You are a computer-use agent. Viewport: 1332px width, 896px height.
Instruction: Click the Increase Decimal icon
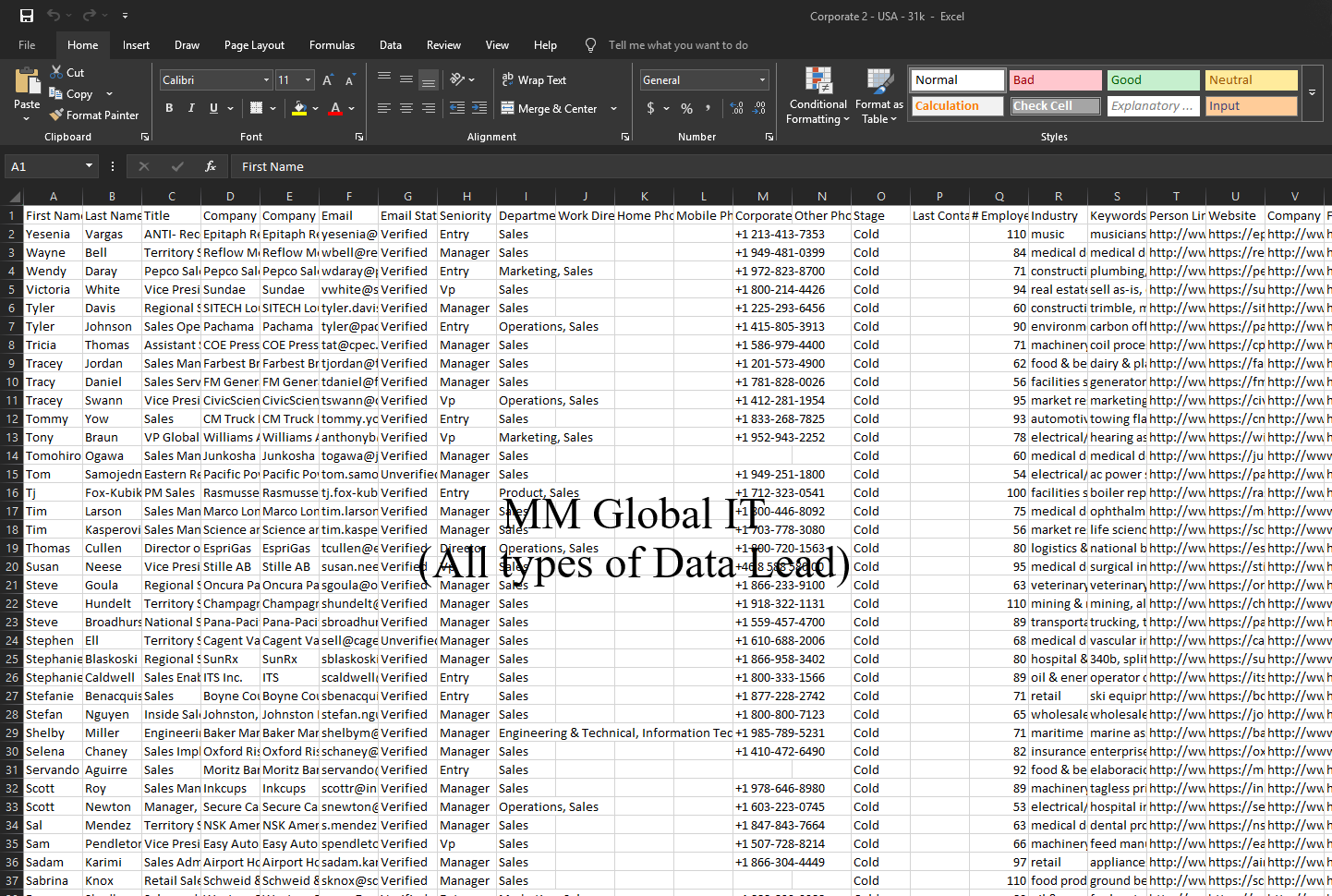pyautogui.click(x=736, y=108)
